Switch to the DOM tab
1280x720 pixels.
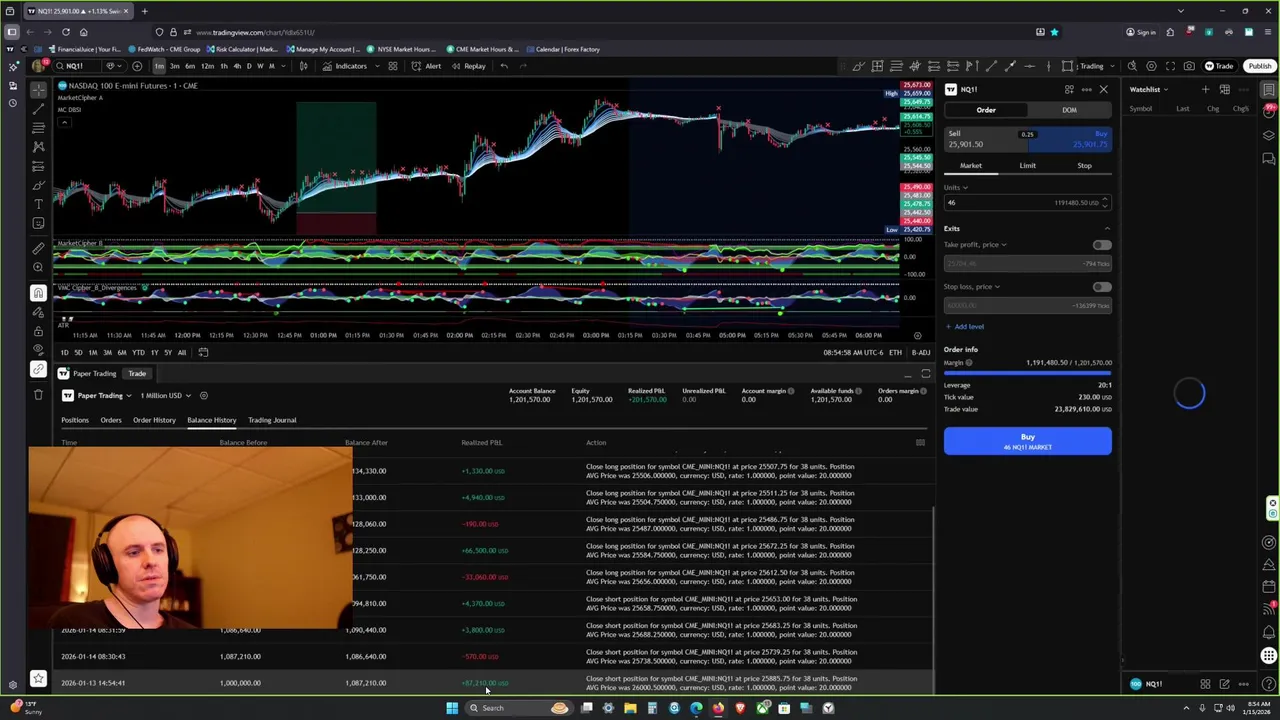pos(1069,110)
